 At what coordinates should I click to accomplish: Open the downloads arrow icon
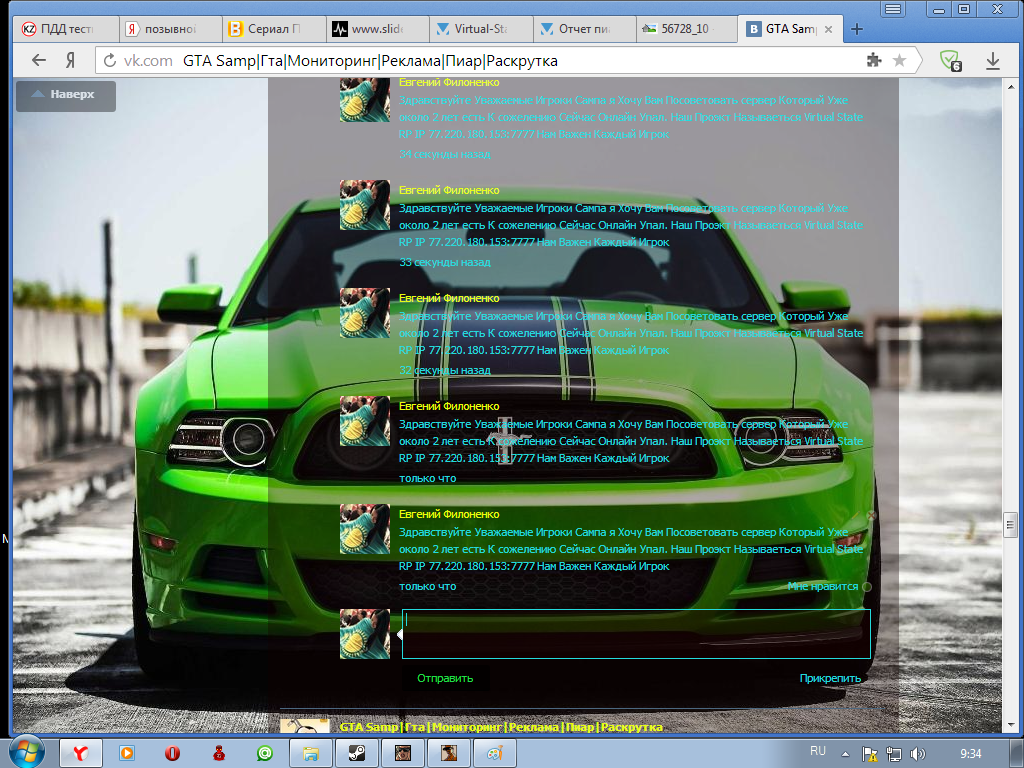point(993,61)
